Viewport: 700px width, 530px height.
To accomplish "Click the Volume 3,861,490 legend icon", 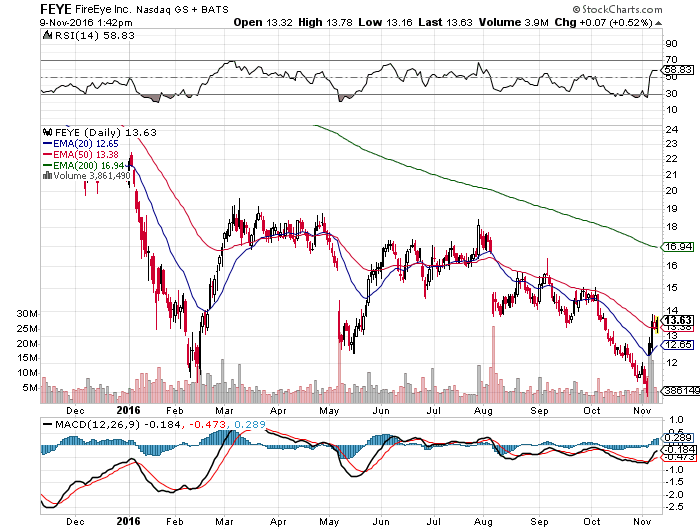I will (x=47, y=175).
